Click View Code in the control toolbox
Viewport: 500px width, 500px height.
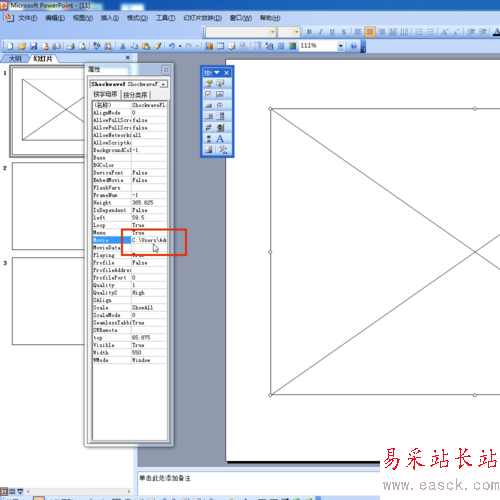220,83
